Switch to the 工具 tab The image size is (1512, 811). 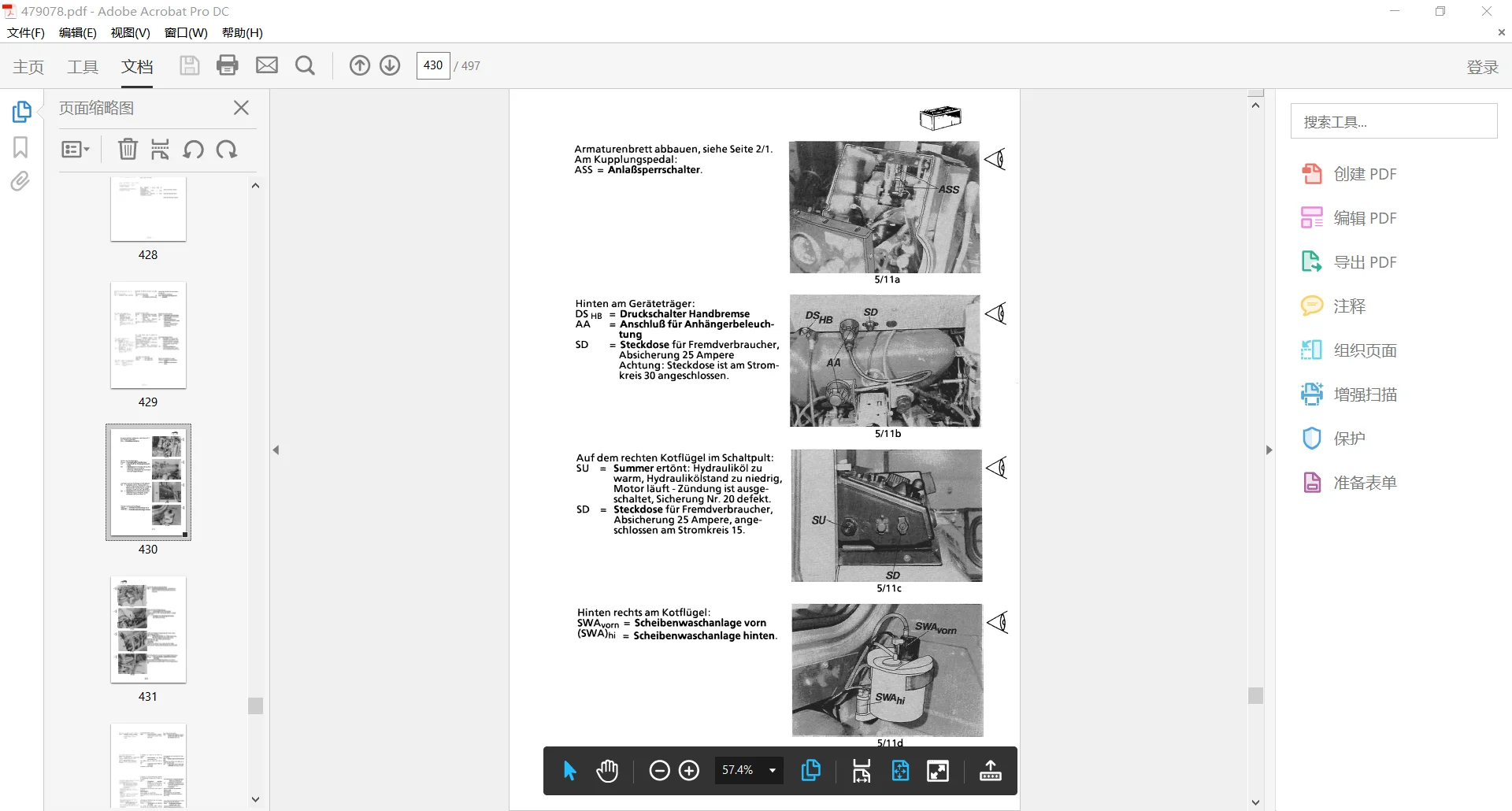click(x=83, y=67)
